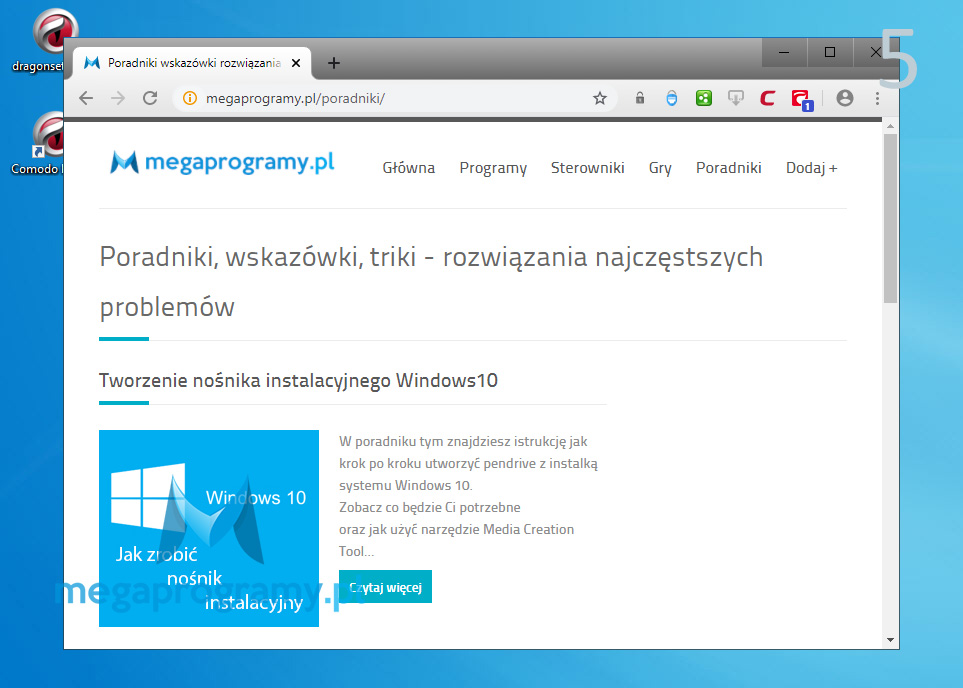Screen dimensions: 963x688
Task: Open the Główna menu item
Action: coord(408,168)
